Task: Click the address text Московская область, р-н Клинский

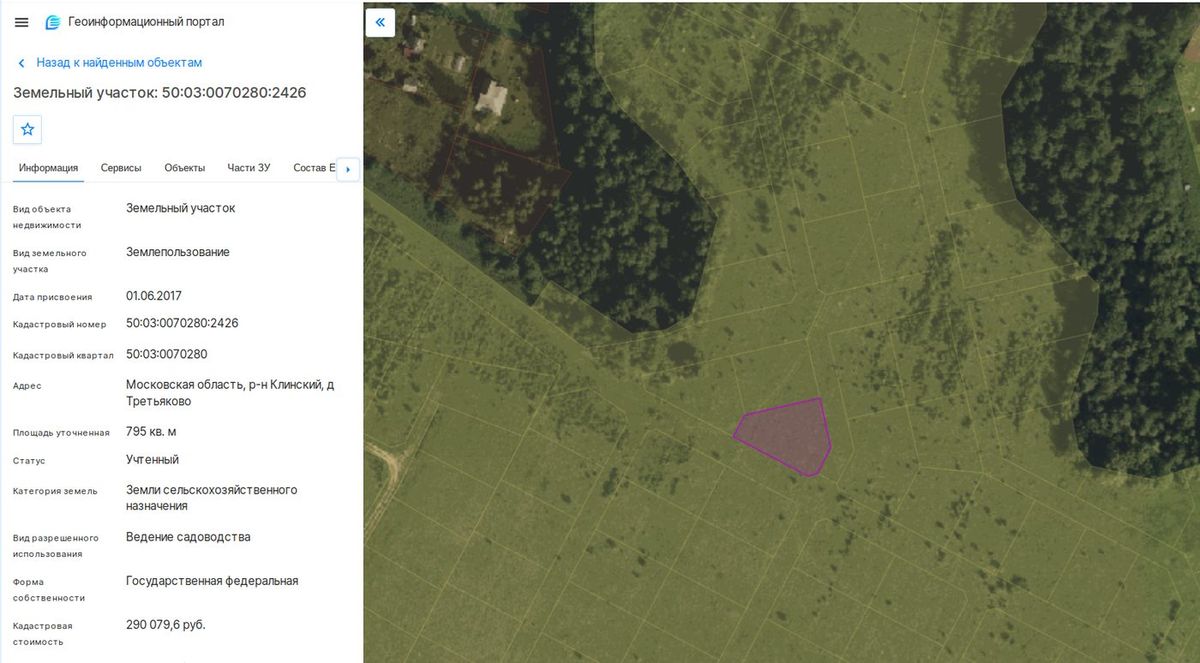Action: point(224,385)
